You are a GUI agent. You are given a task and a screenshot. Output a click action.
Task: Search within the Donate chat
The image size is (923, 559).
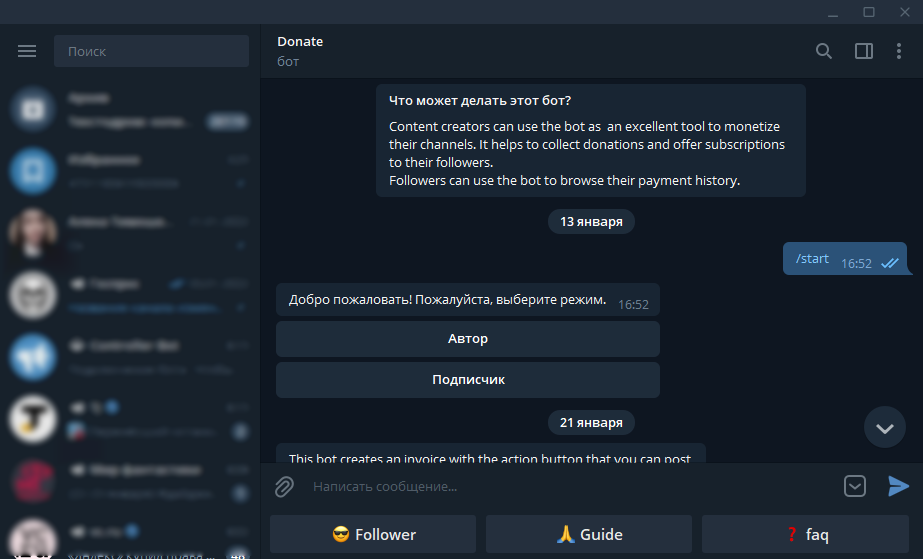click(824, 51)
